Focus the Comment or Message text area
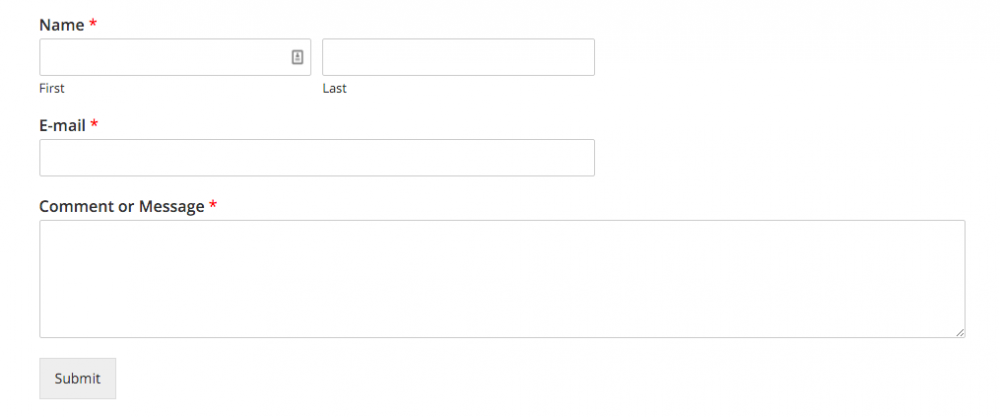Image resolution: width=1000 pixels, height=417 pixels. tap(501, 278)
